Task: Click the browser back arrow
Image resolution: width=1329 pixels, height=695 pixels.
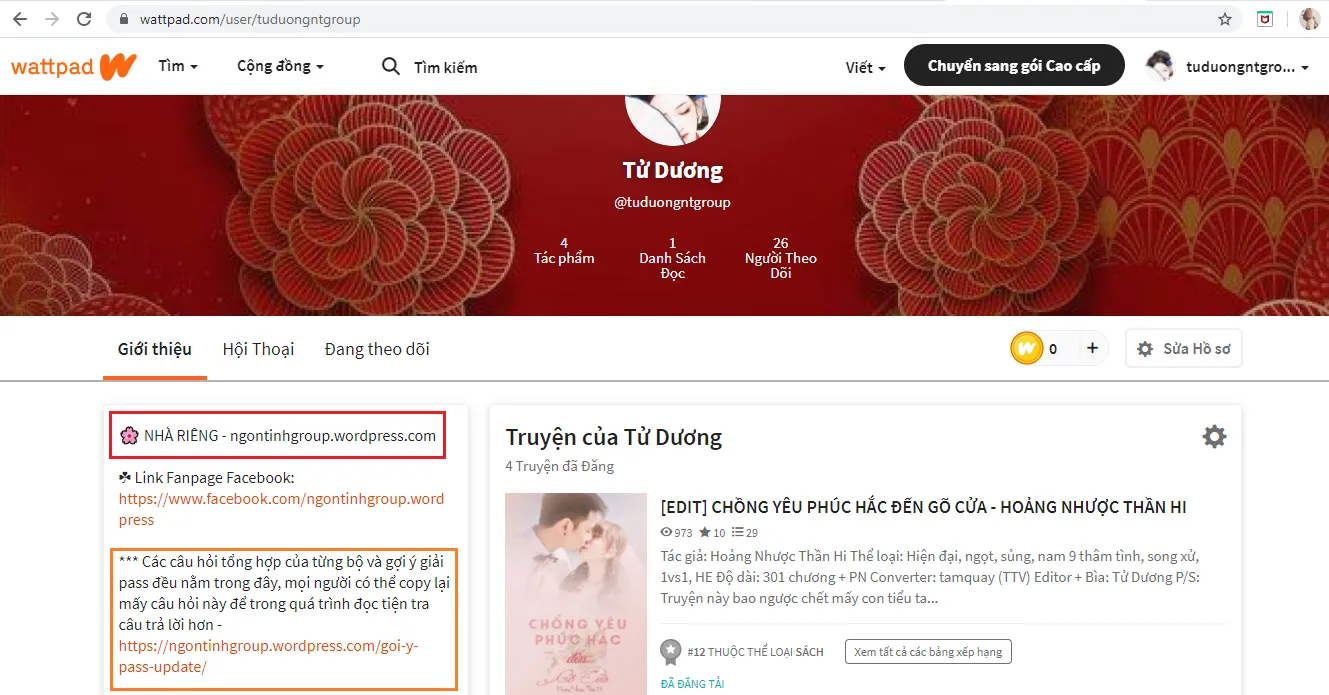Action: pyautogui.click(x=20, y=19)
